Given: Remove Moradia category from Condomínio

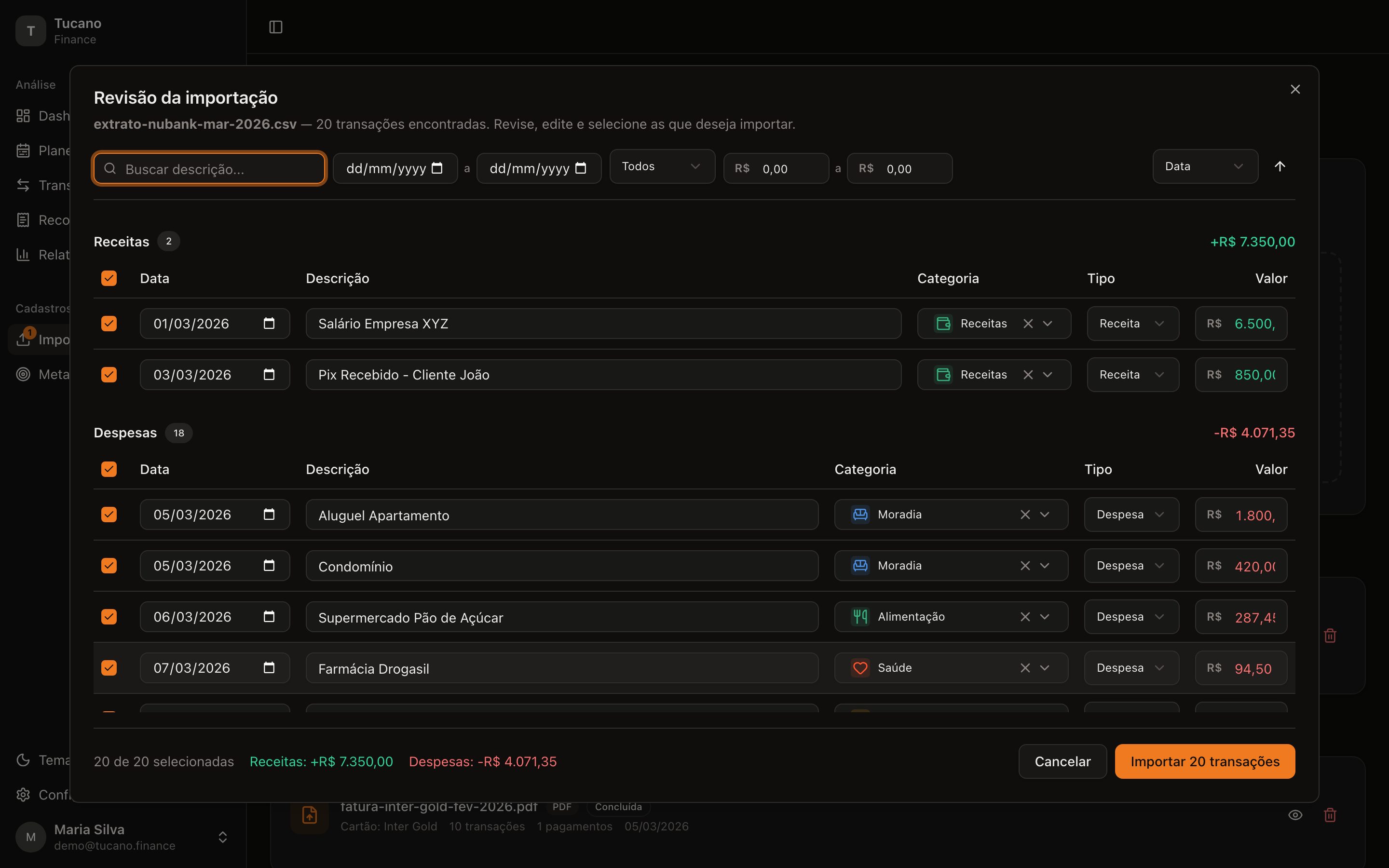Looking at the screenshot, I should (1025, 566).
